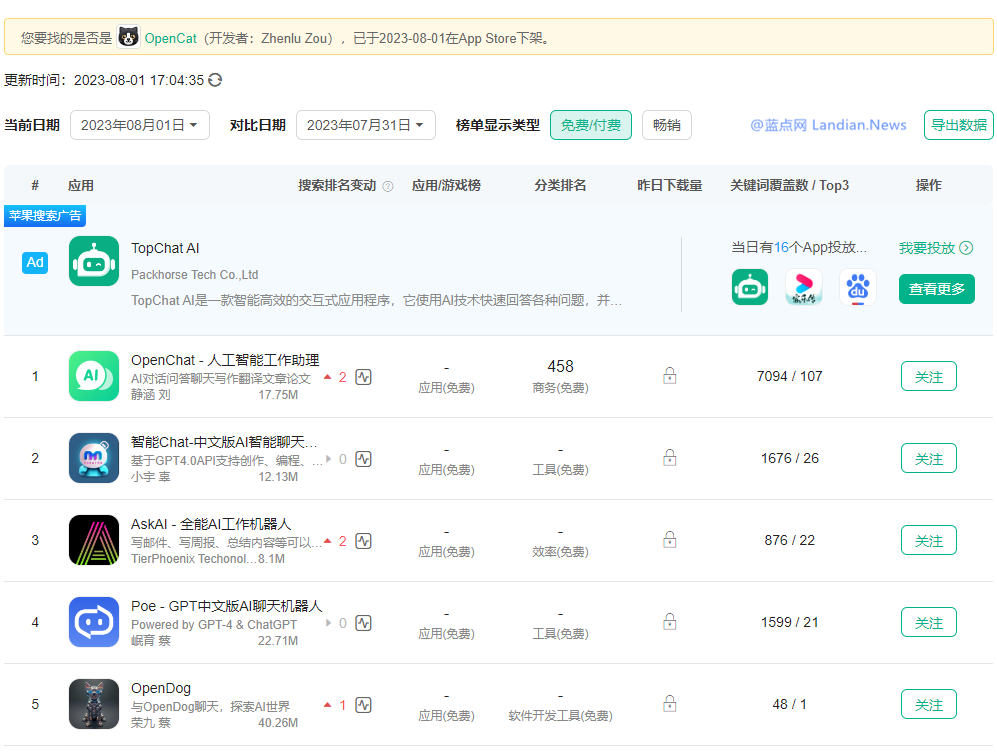Click 关注 button for OpenChat

(x=928, y=376)
